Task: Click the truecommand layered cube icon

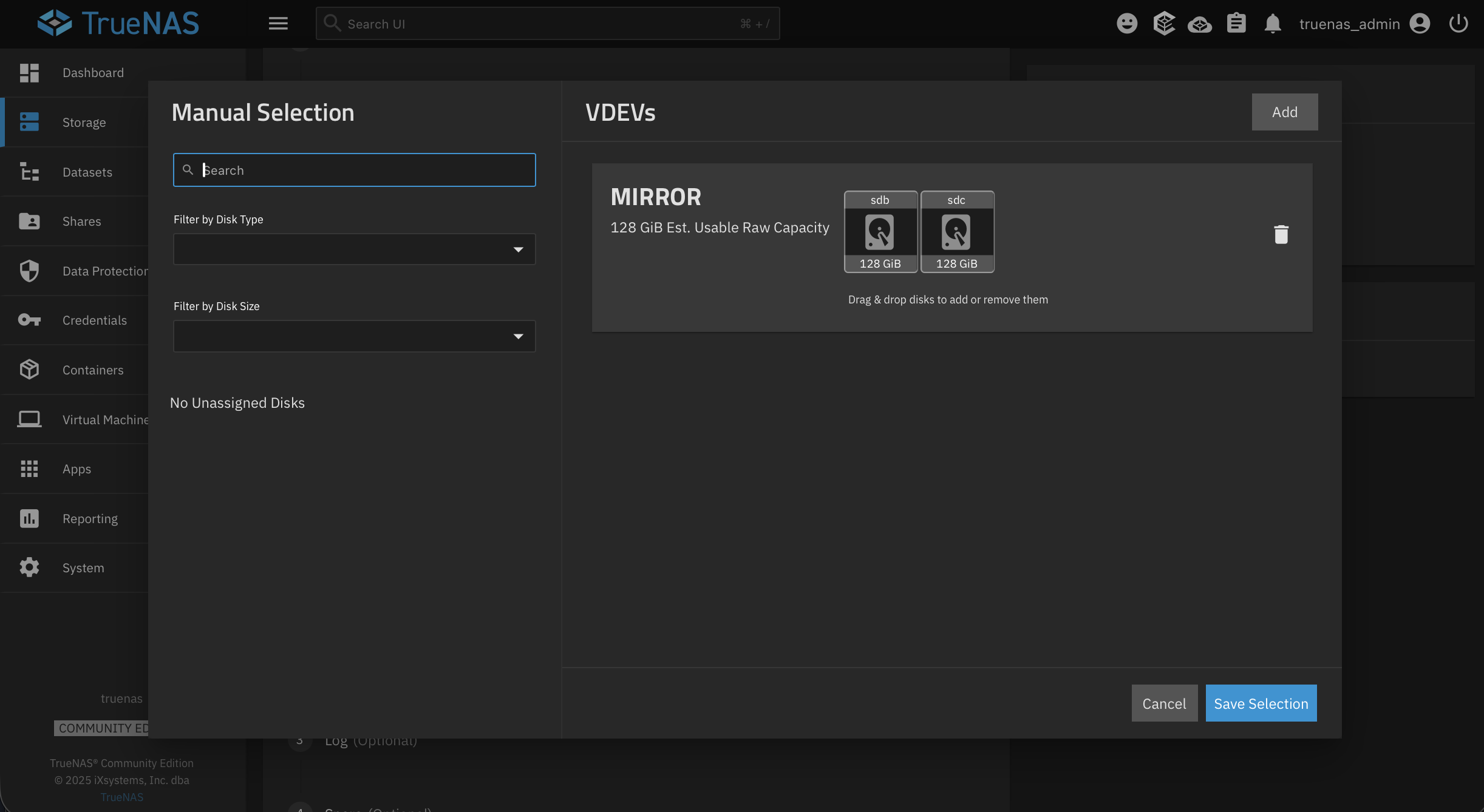Action: (x=1163, y=24)
